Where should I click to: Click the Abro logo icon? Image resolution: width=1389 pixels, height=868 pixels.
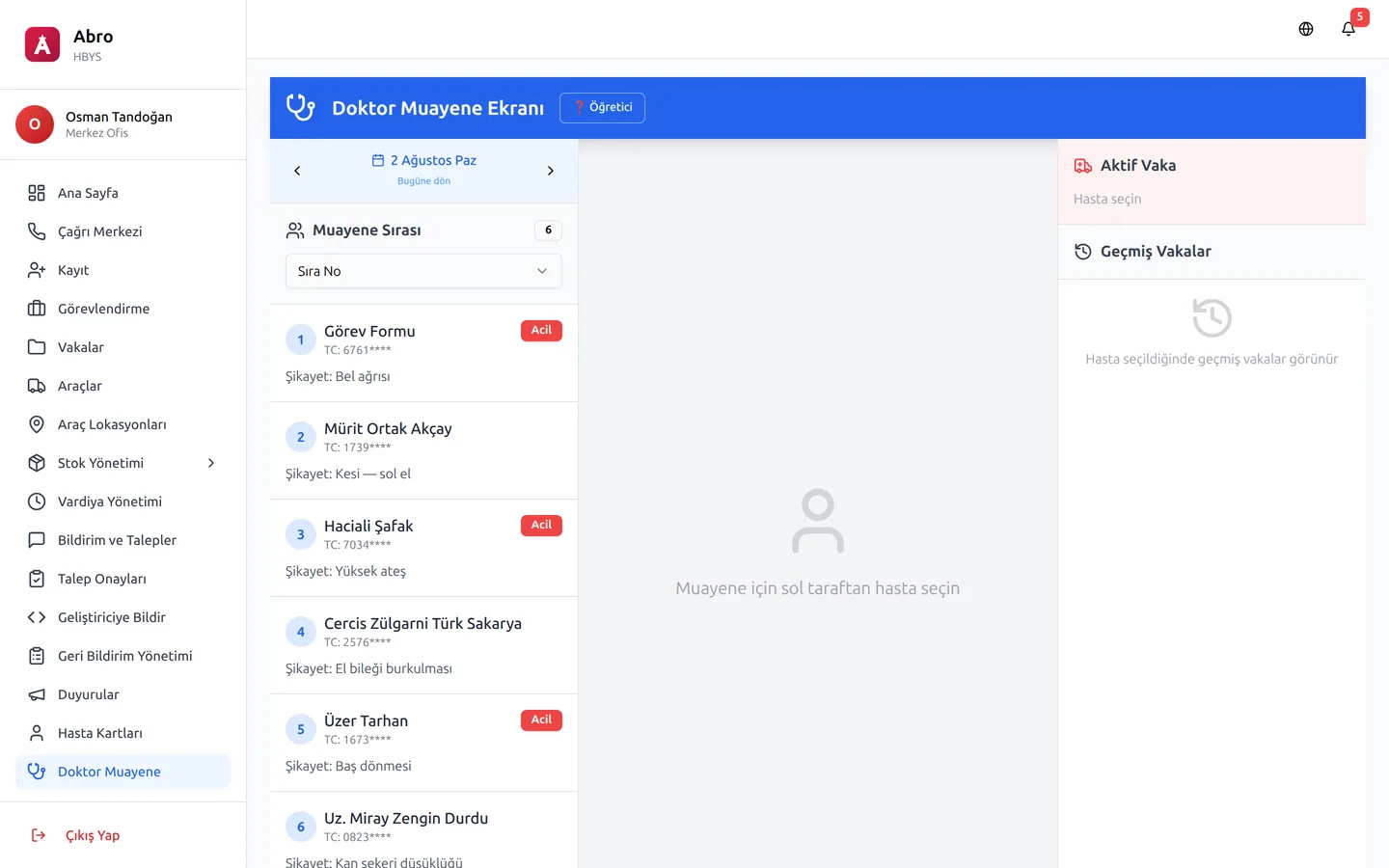[x=42, y=44]
